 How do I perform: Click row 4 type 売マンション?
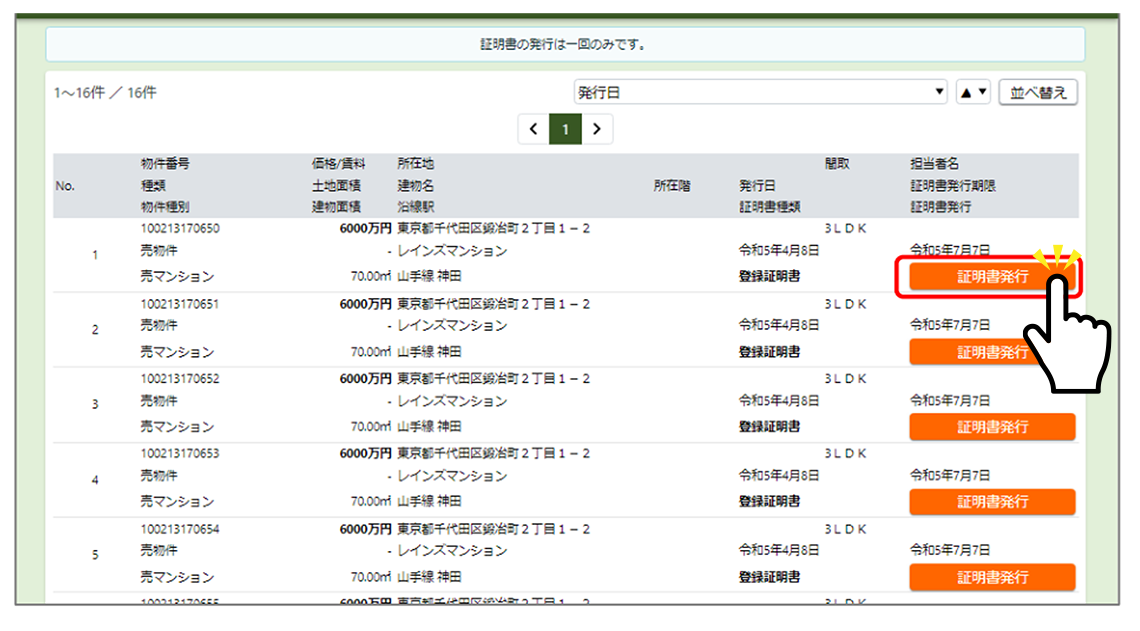coord(177,501)
